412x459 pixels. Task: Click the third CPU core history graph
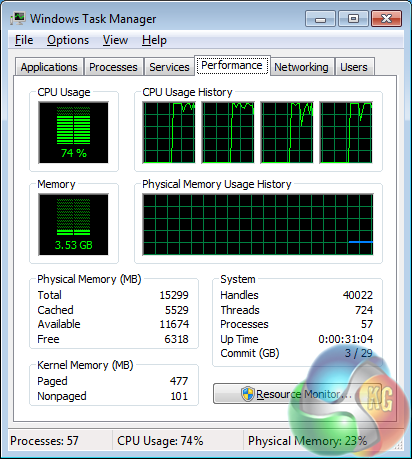pos(287,132)
